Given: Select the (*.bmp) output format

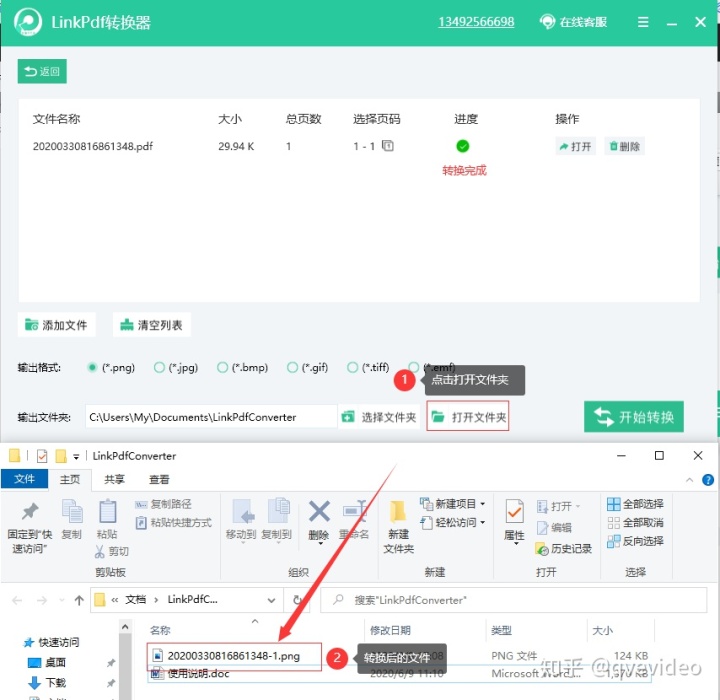Looking at the screenshot, I should (x=223, y=367).
